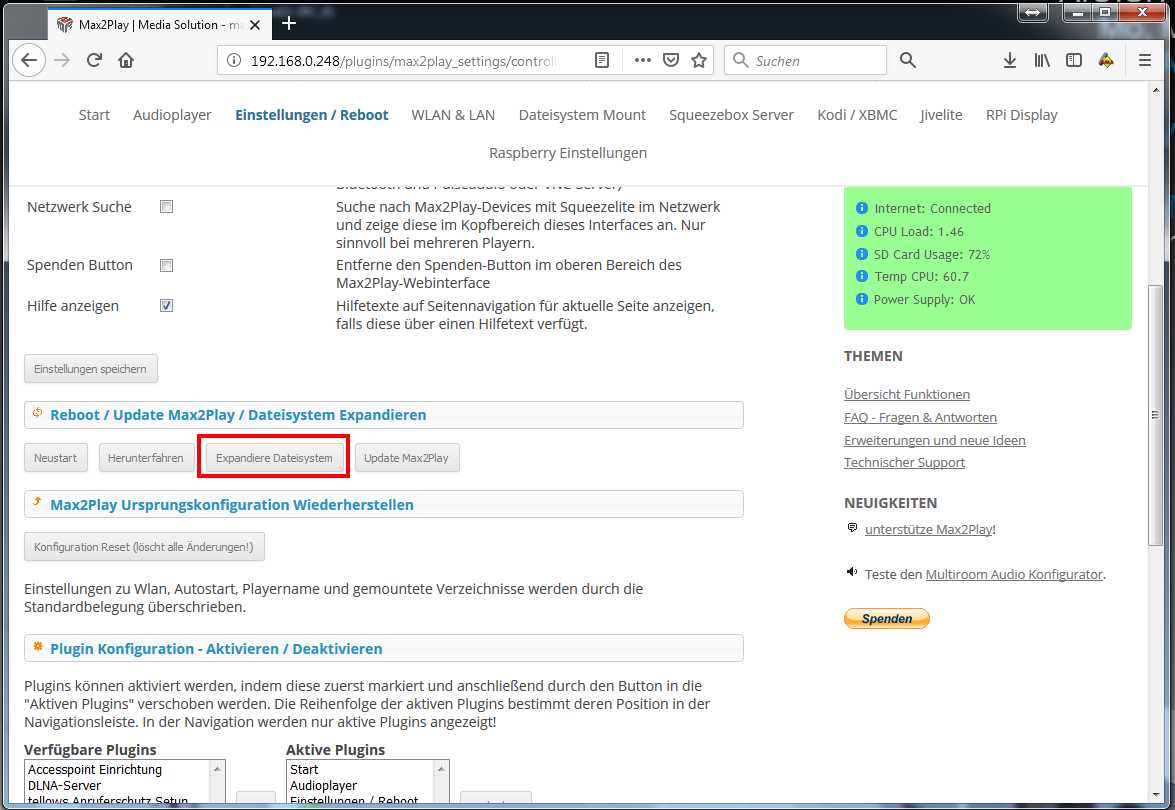The height and width of the screenshot is (810, 1175).
Task: Open FAQ - Fragen & Antworten link
Action: 920,417
